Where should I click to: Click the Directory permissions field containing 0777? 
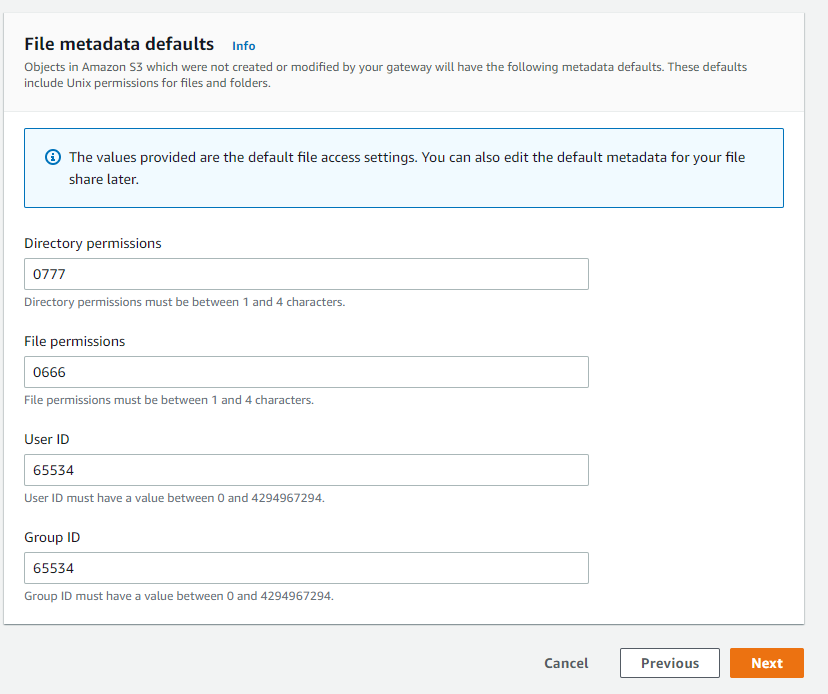[x=306, y=274]
